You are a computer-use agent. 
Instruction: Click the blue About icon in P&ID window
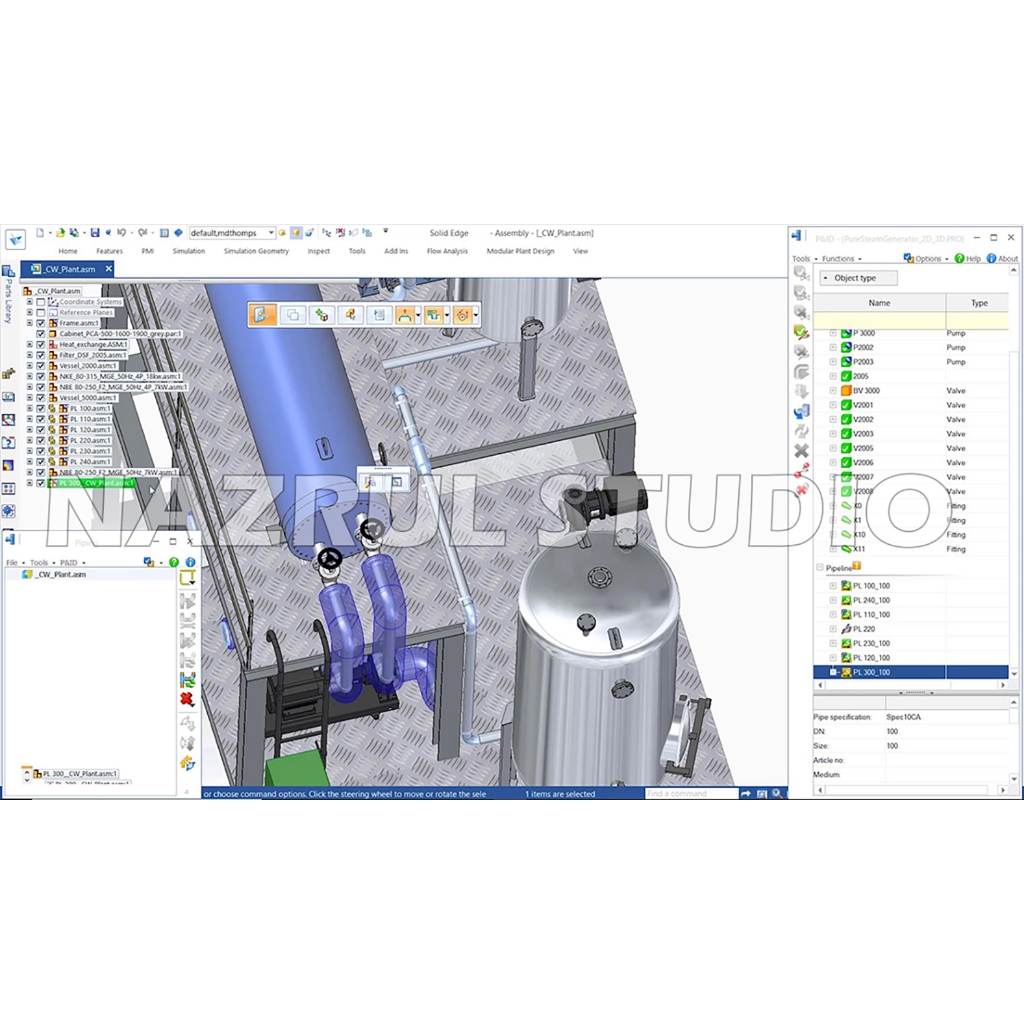click(x=991, y=258)
